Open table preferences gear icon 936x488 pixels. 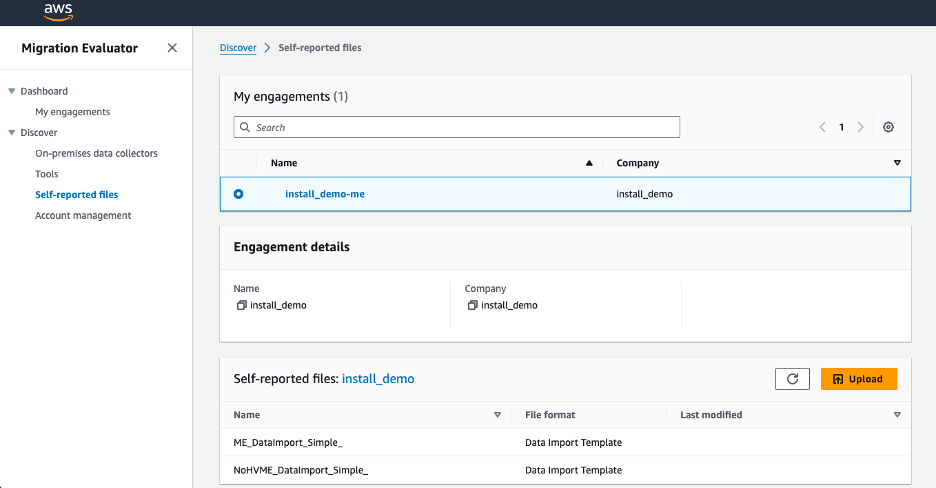point(888,127)
